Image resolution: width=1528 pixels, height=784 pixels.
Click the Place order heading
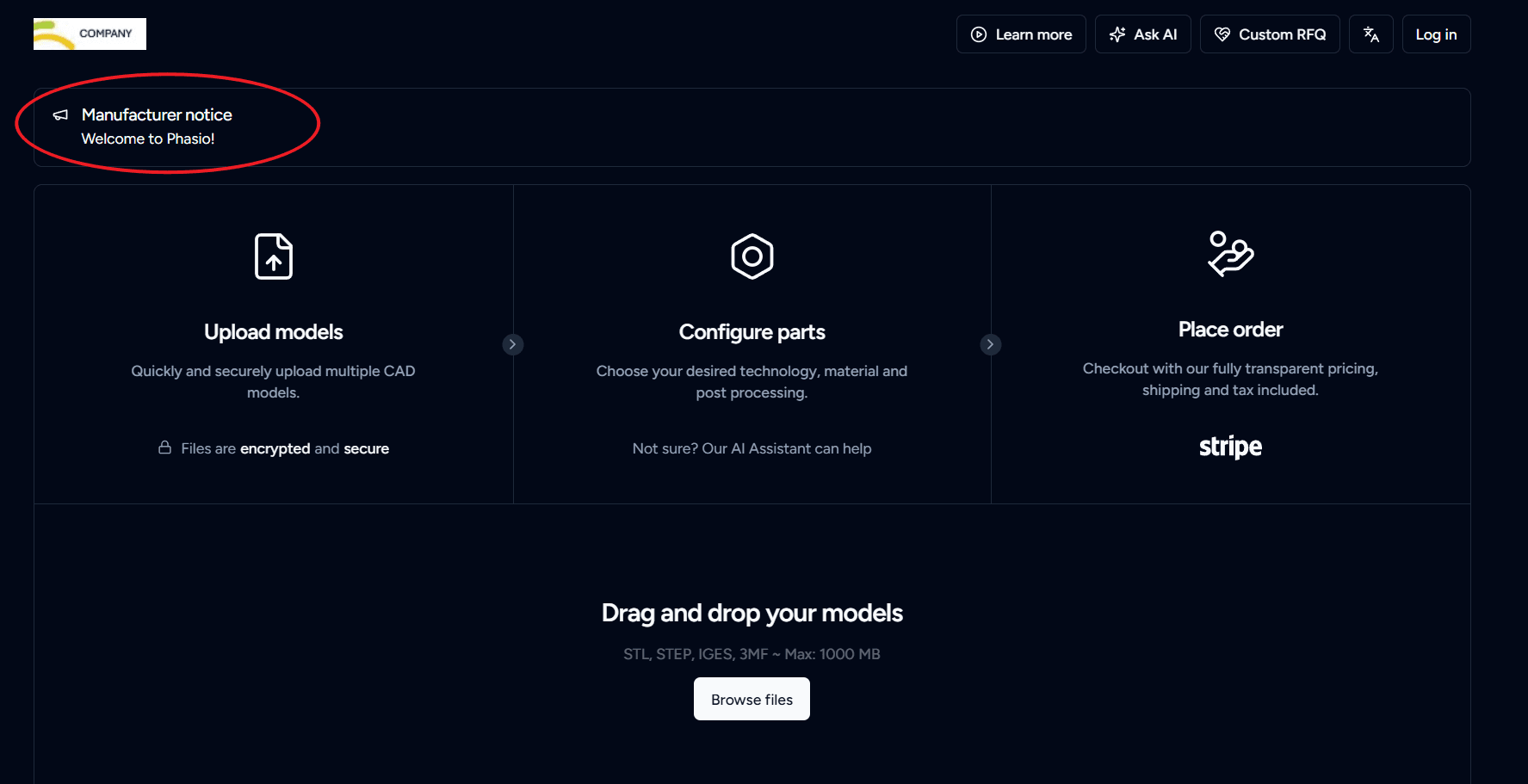(1230, 330)
